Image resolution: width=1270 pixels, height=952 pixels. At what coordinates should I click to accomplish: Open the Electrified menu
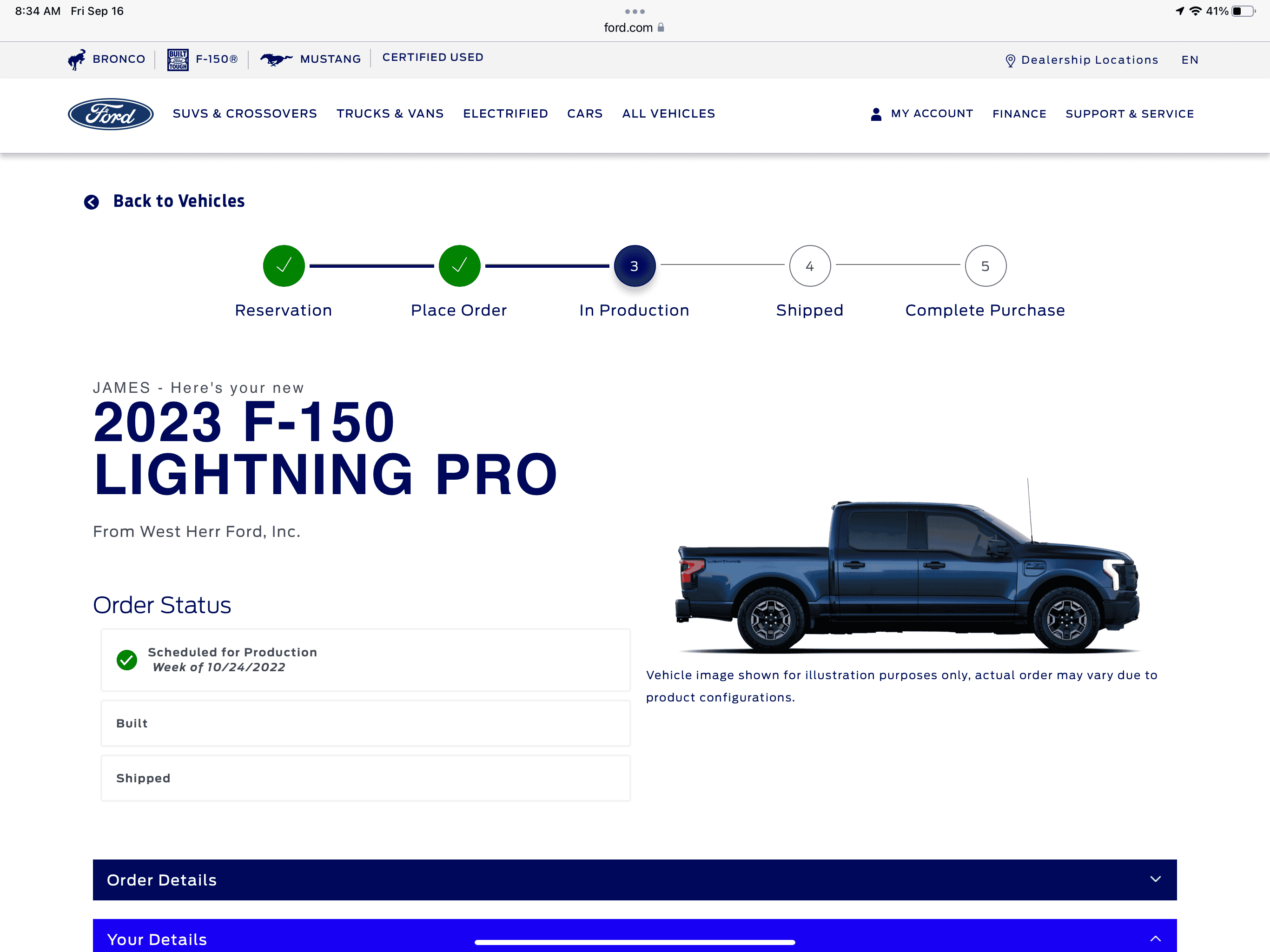point(505,114)
